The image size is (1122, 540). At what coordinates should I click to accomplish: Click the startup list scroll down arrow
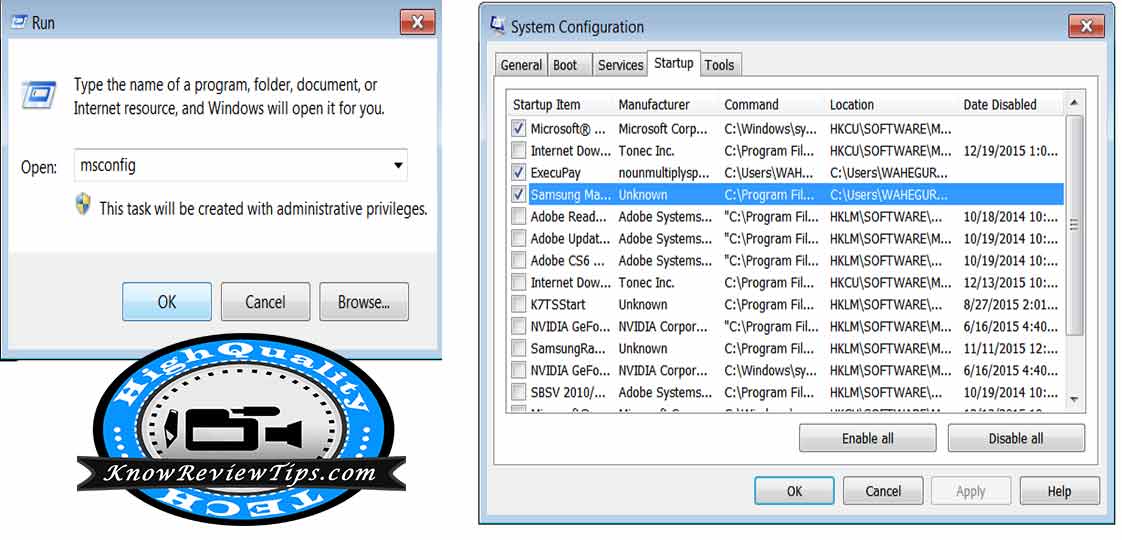(1074, 399)
